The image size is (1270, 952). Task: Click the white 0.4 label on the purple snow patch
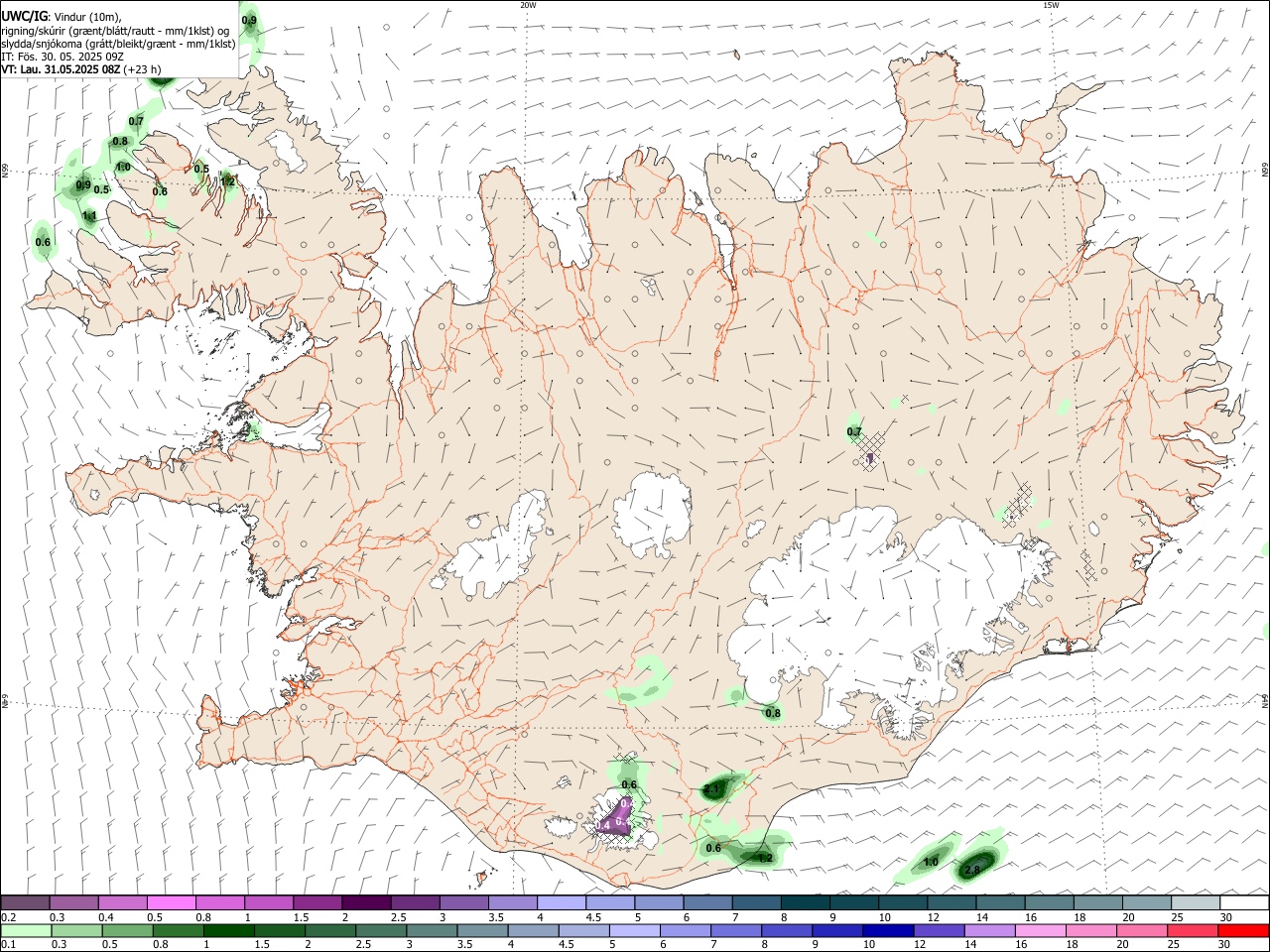point(603,825)
